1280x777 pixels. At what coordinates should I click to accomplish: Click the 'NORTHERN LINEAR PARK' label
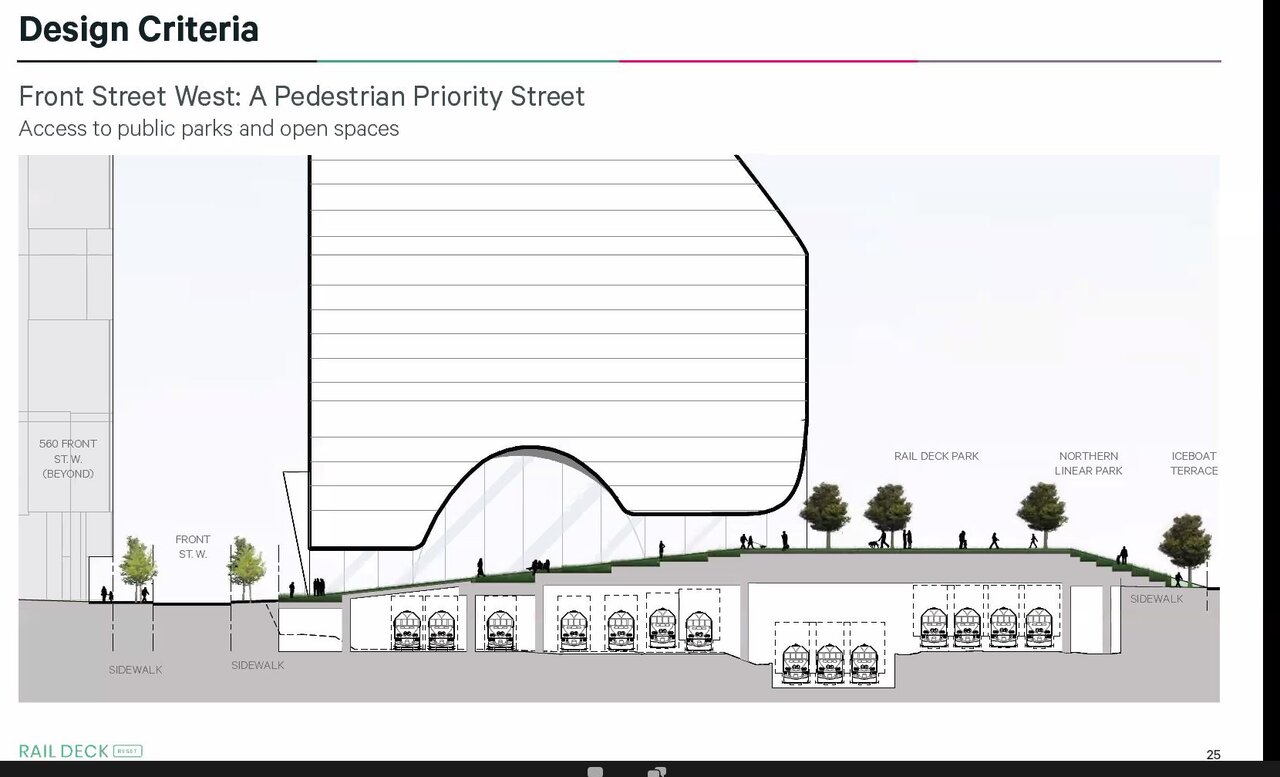pyautogui.click(x=1088, y=463)
